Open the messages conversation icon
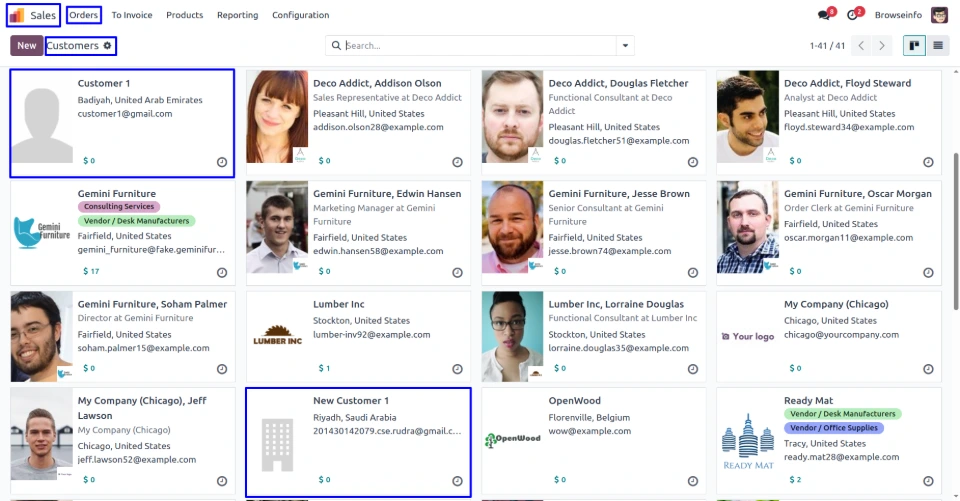This screenshot has width=960, height=501. [x=824, y=15]
